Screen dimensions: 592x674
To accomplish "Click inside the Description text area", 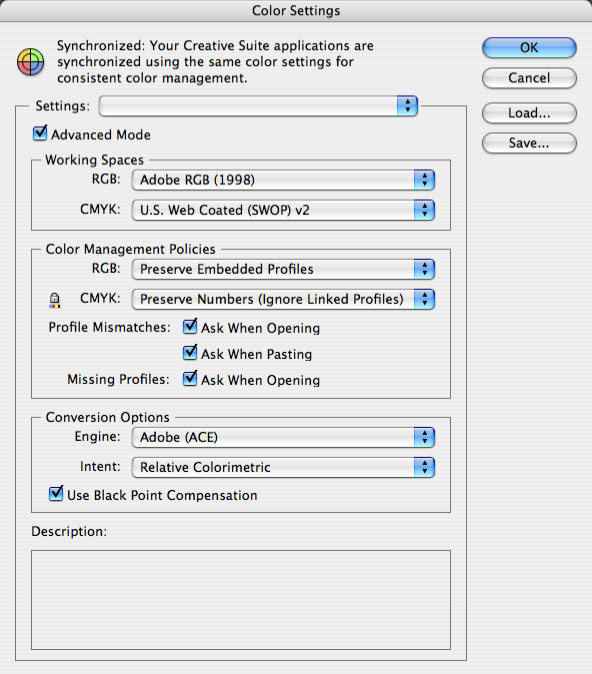I will pos(241,600).
